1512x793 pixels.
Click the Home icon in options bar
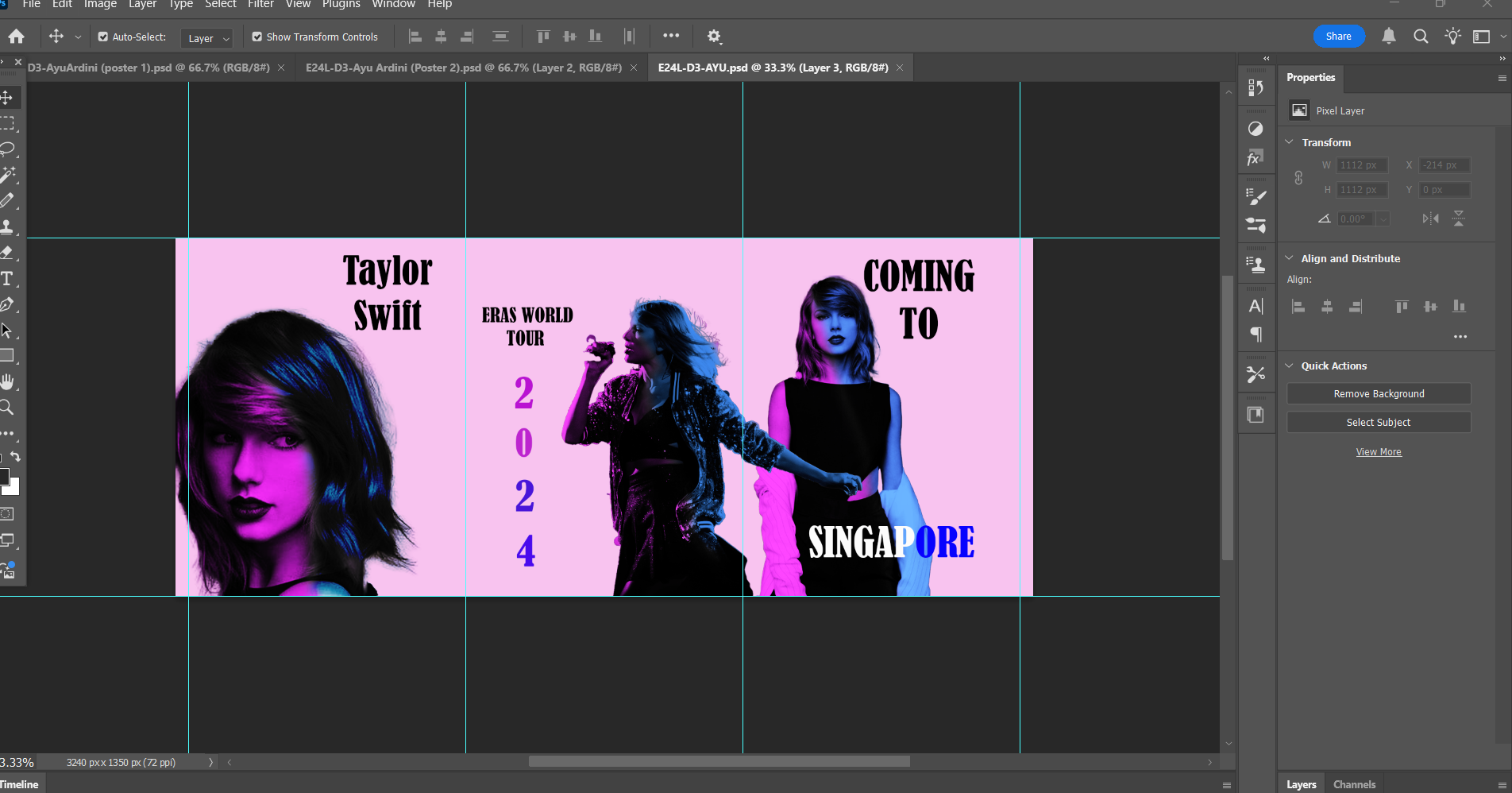[x=16, y=37]
